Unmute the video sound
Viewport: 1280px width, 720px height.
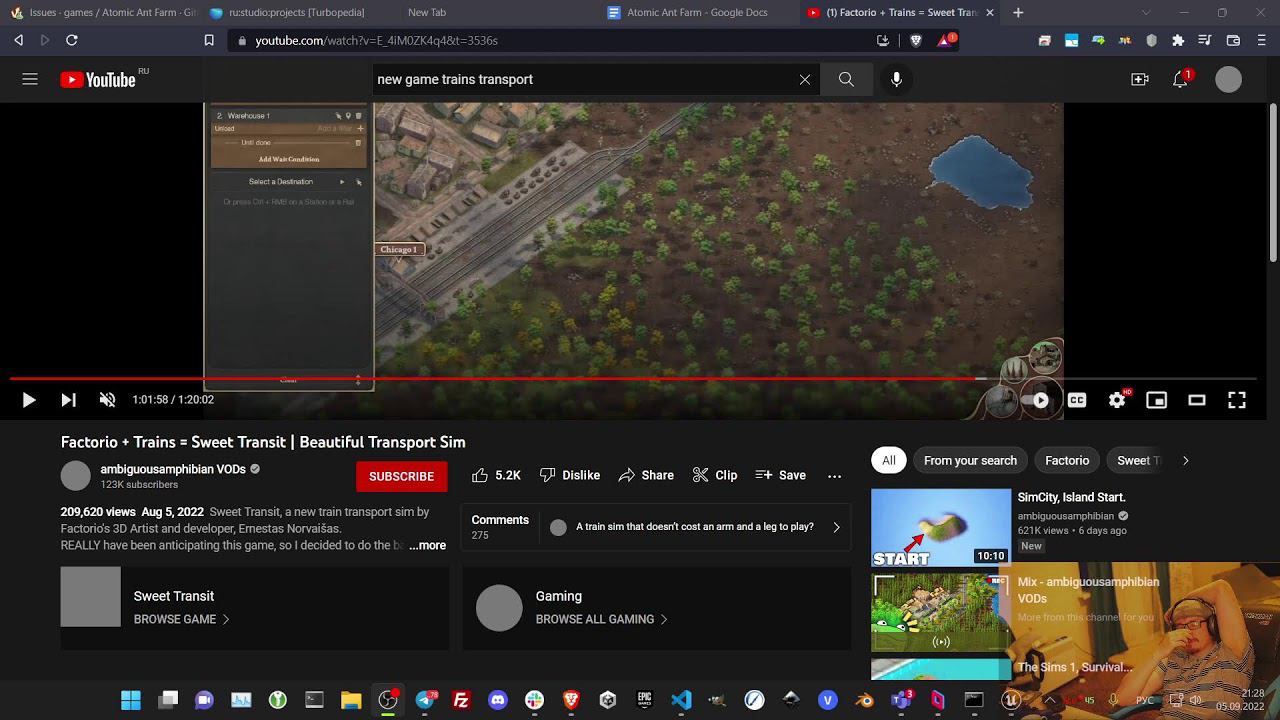coord(107,400)
